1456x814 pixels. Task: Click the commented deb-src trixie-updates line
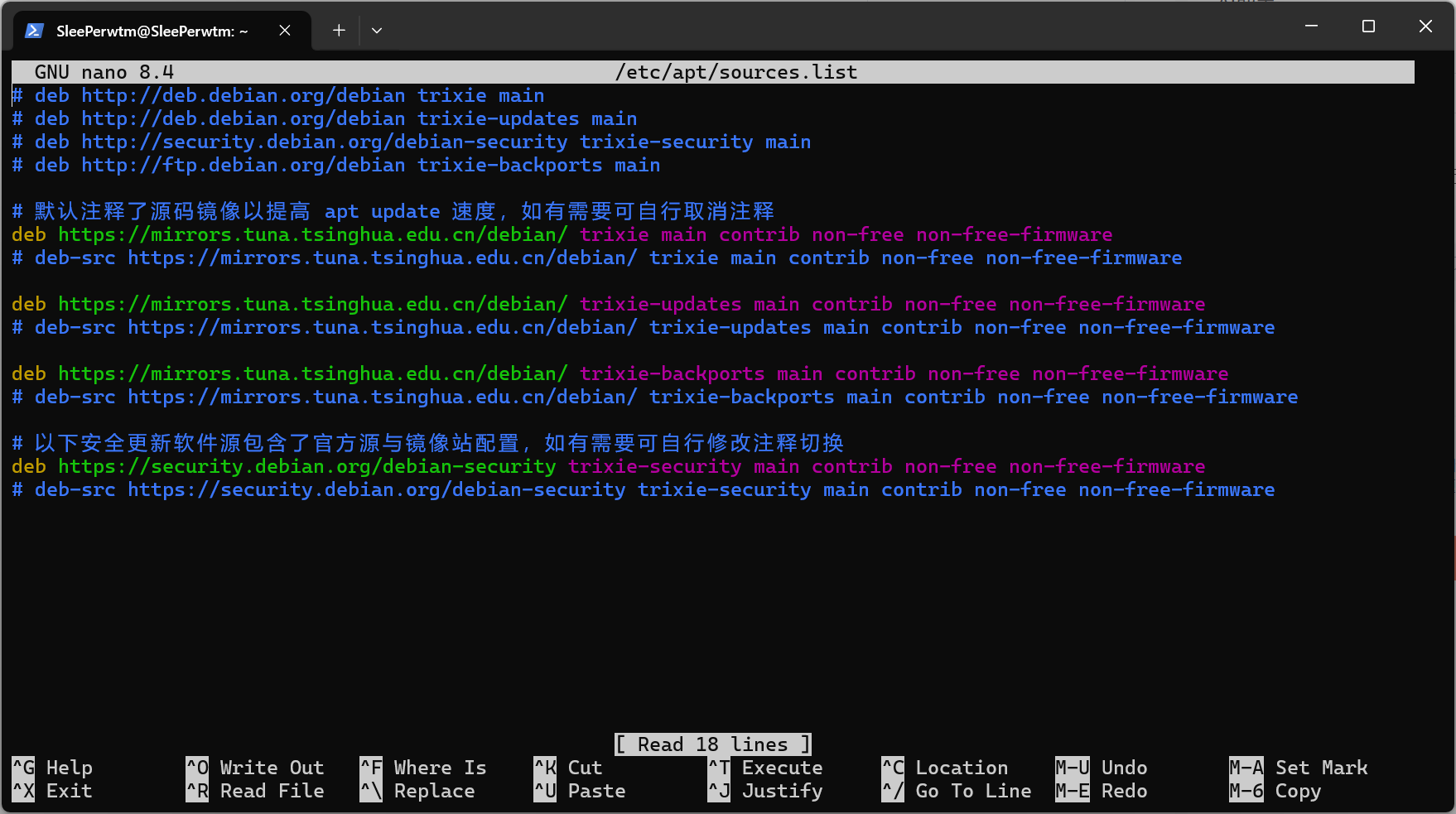coord(644,327)
